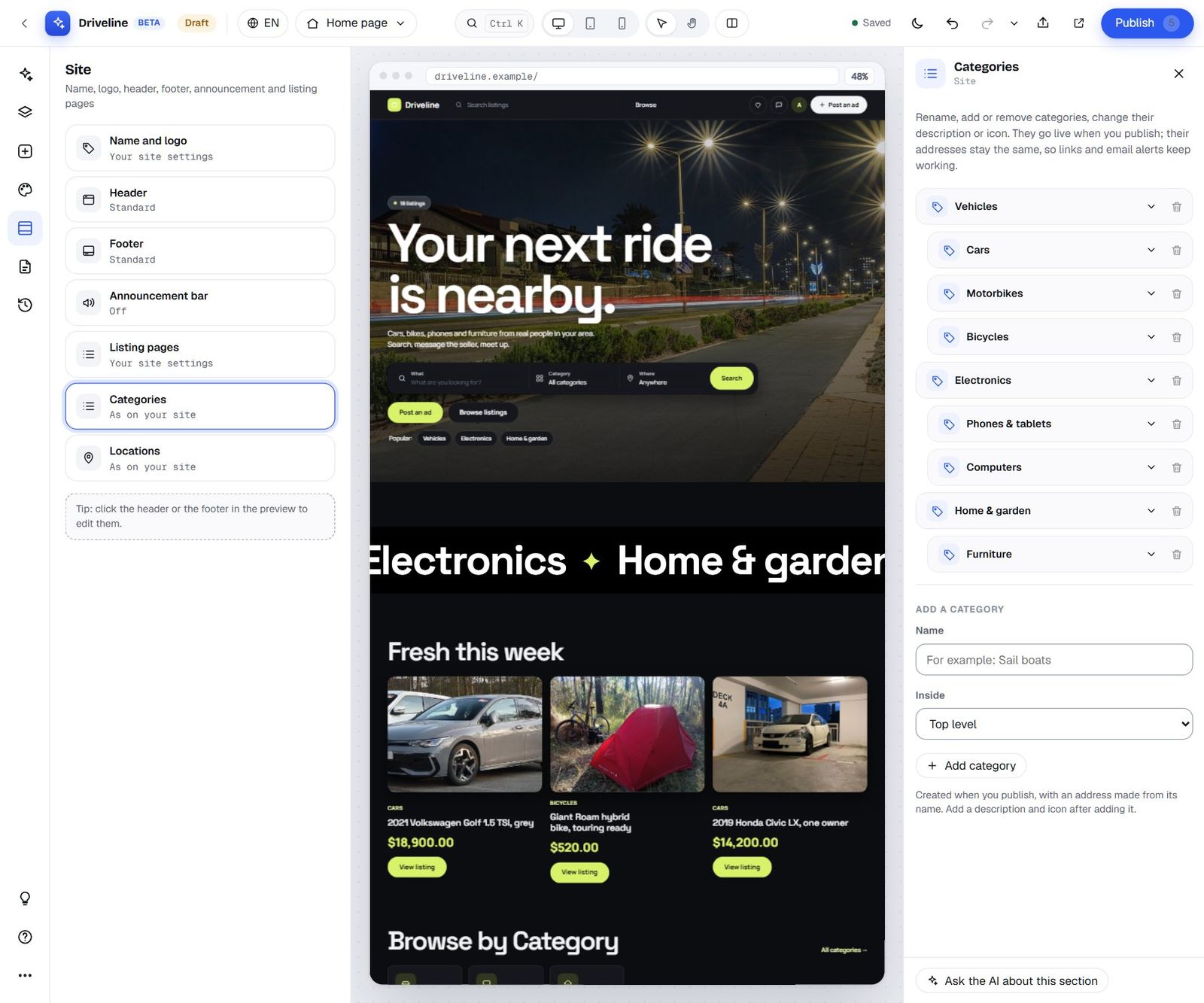This screenshot has width=1204, height=1003.
Task: Expand the Phones & tablets category
Action: coord(1151,424)
